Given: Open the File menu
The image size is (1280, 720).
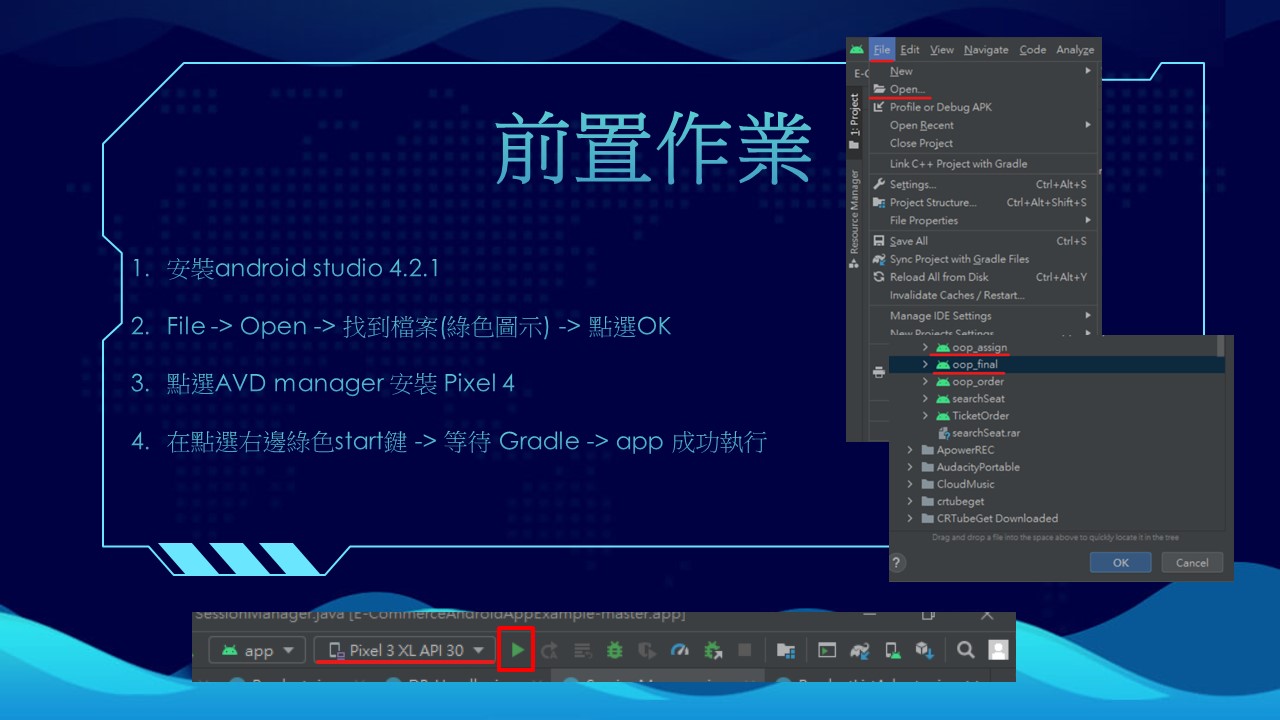Looking at the screenshot, I should coord(881,50).
